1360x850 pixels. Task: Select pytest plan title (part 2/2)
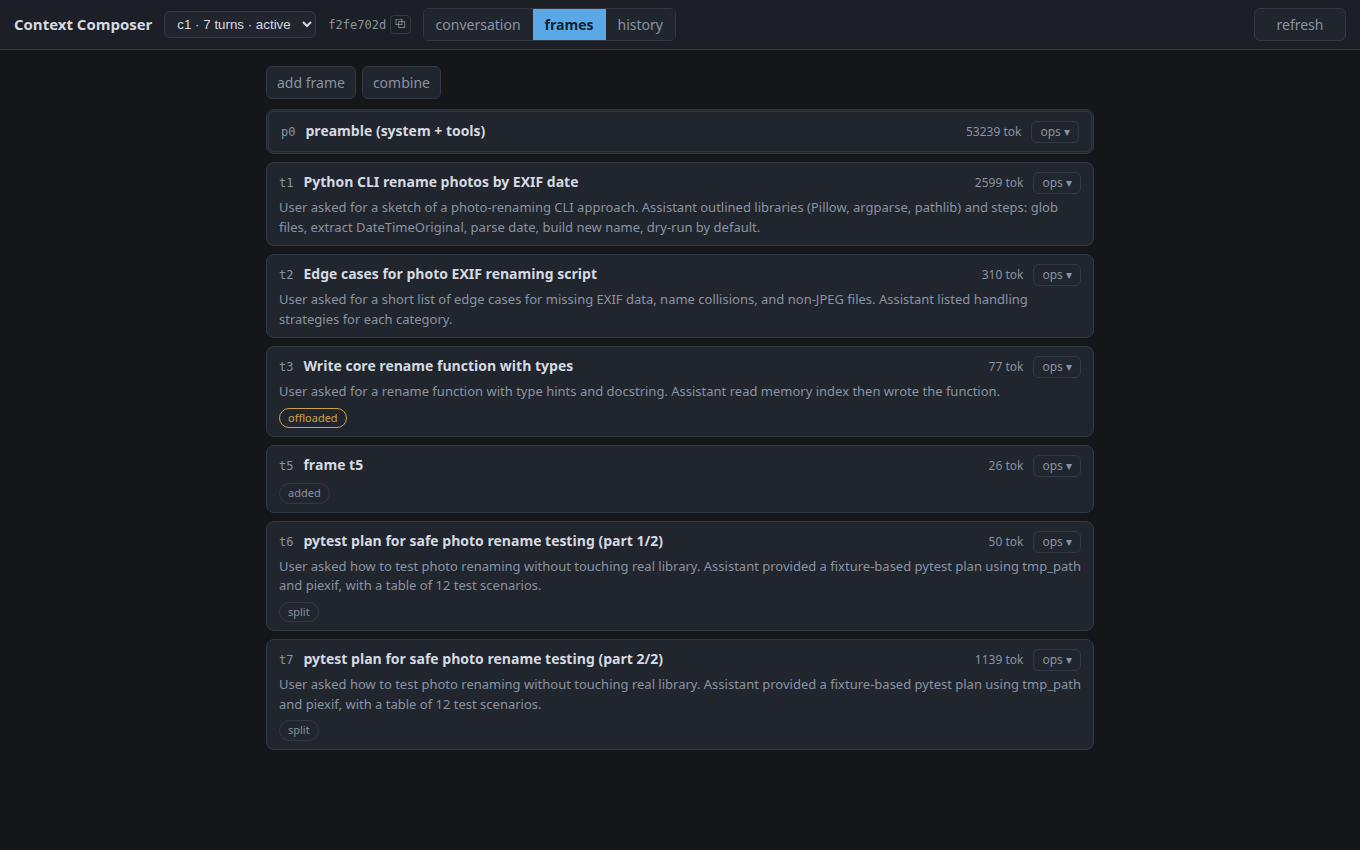[x=483, y=659]
